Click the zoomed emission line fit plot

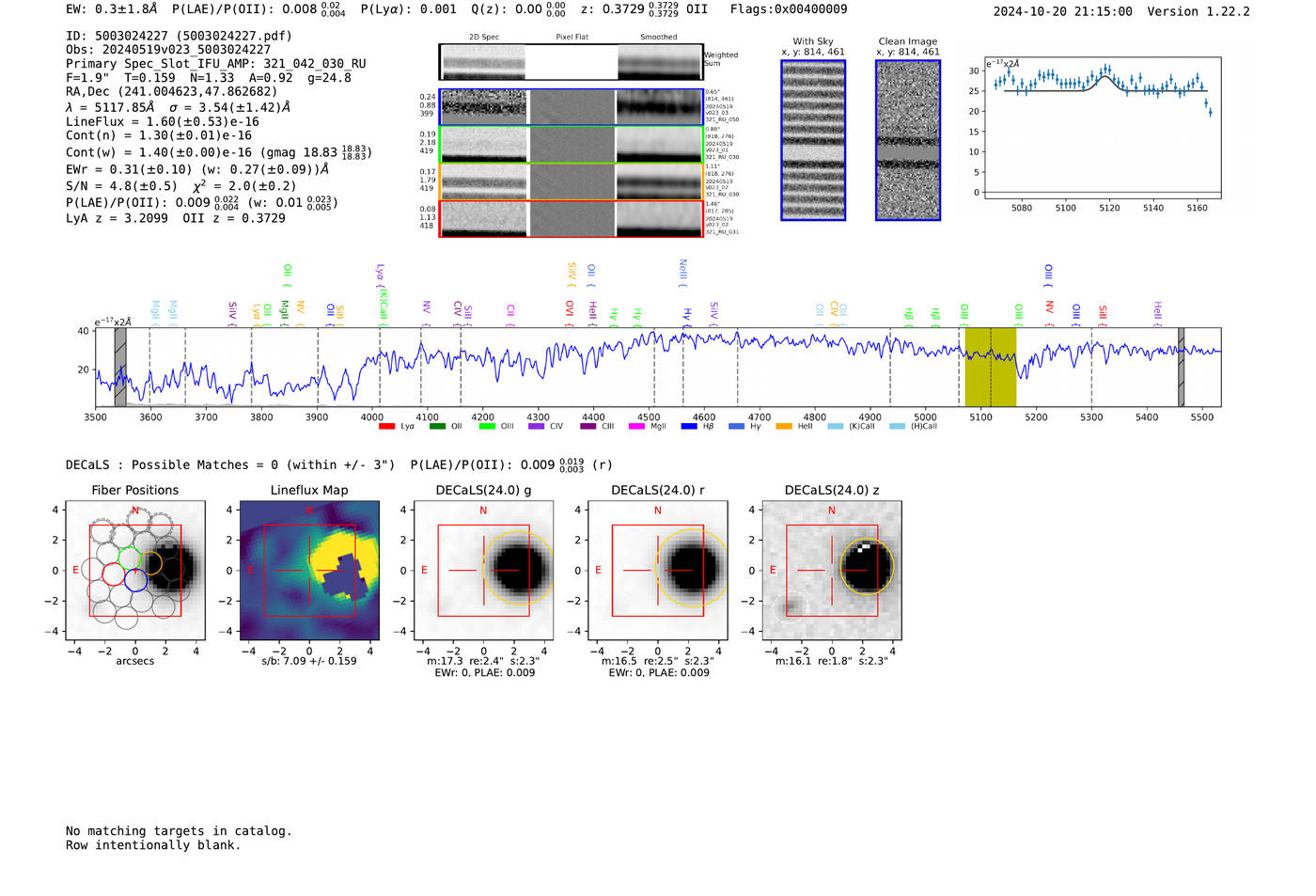pos(1102,129)
